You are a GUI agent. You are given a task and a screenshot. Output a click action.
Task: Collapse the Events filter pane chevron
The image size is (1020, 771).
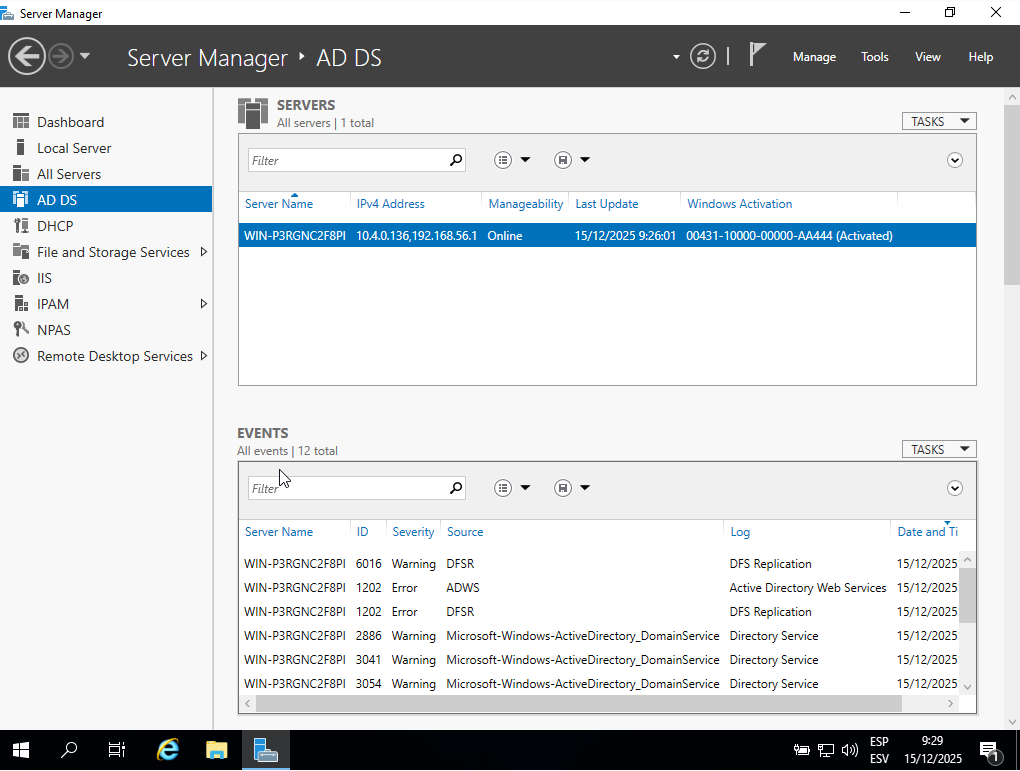tap(954, 488)
